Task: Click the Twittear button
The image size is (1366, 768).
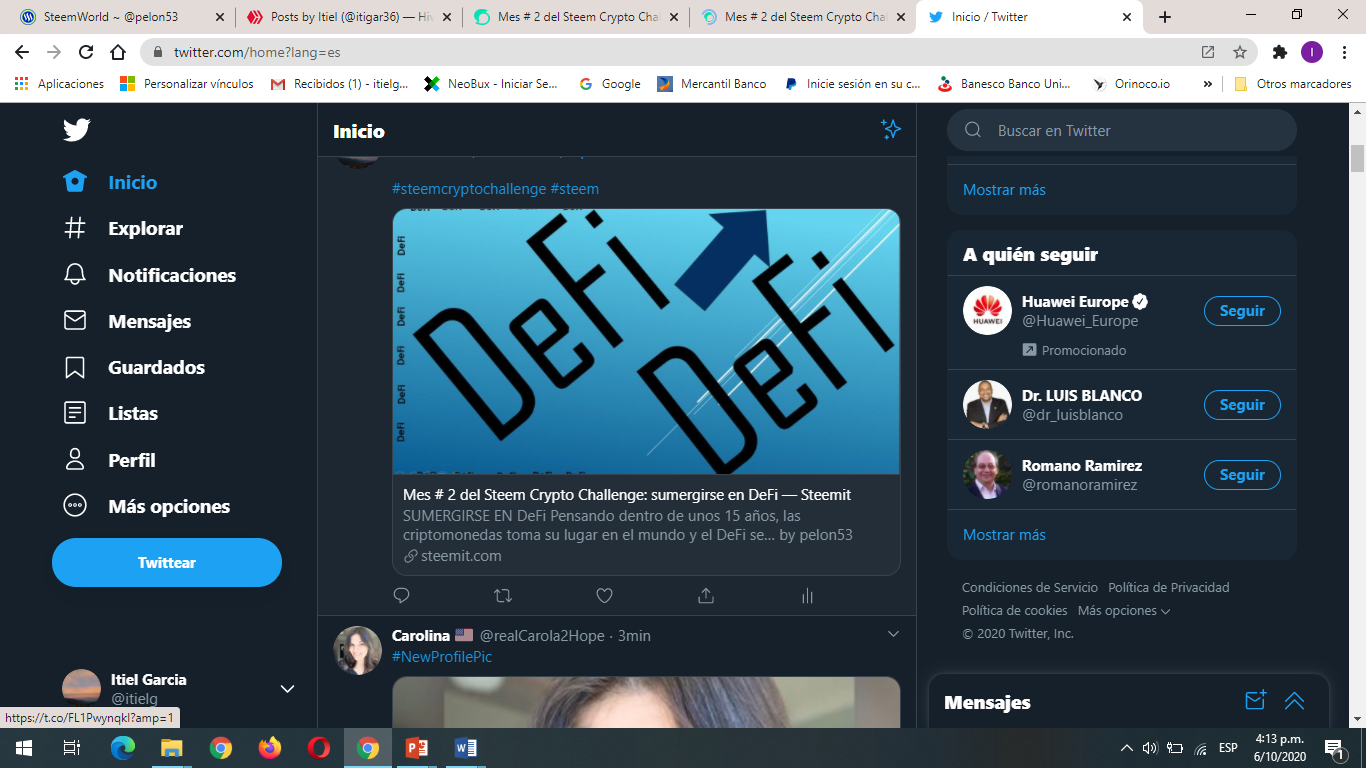Action: 167,563
